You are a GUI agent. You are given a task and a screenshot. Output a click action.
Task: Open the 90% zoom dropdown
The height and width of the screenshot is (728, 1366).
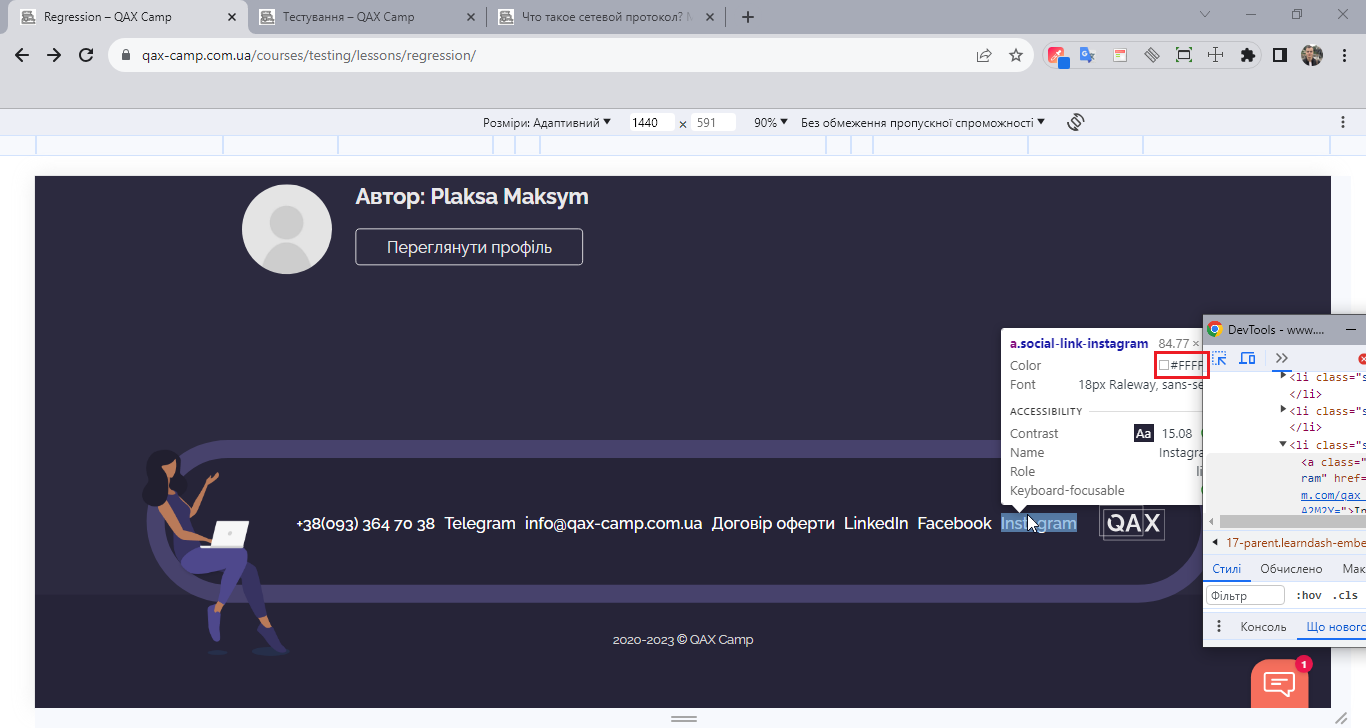coord(768,121)
